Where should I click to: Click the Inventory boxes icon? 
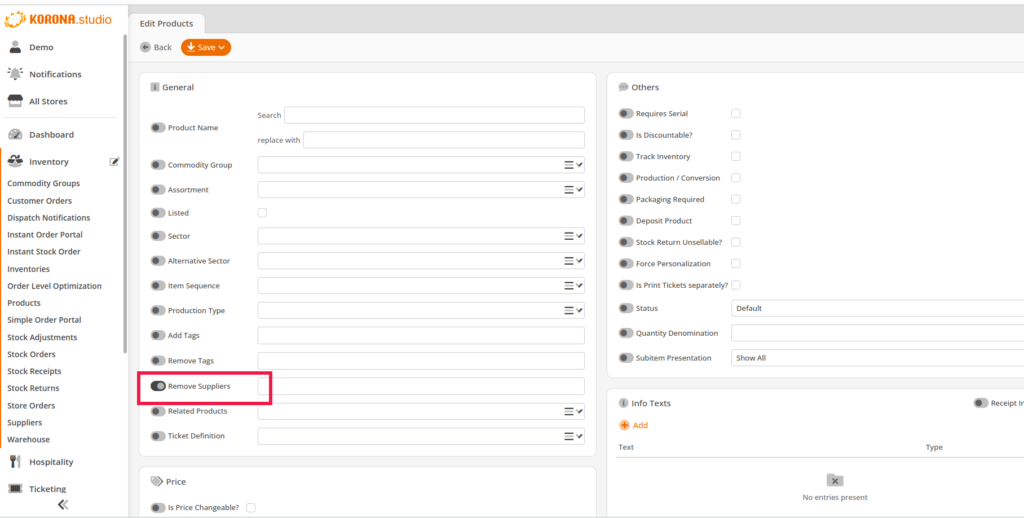[x=15, y=161]
